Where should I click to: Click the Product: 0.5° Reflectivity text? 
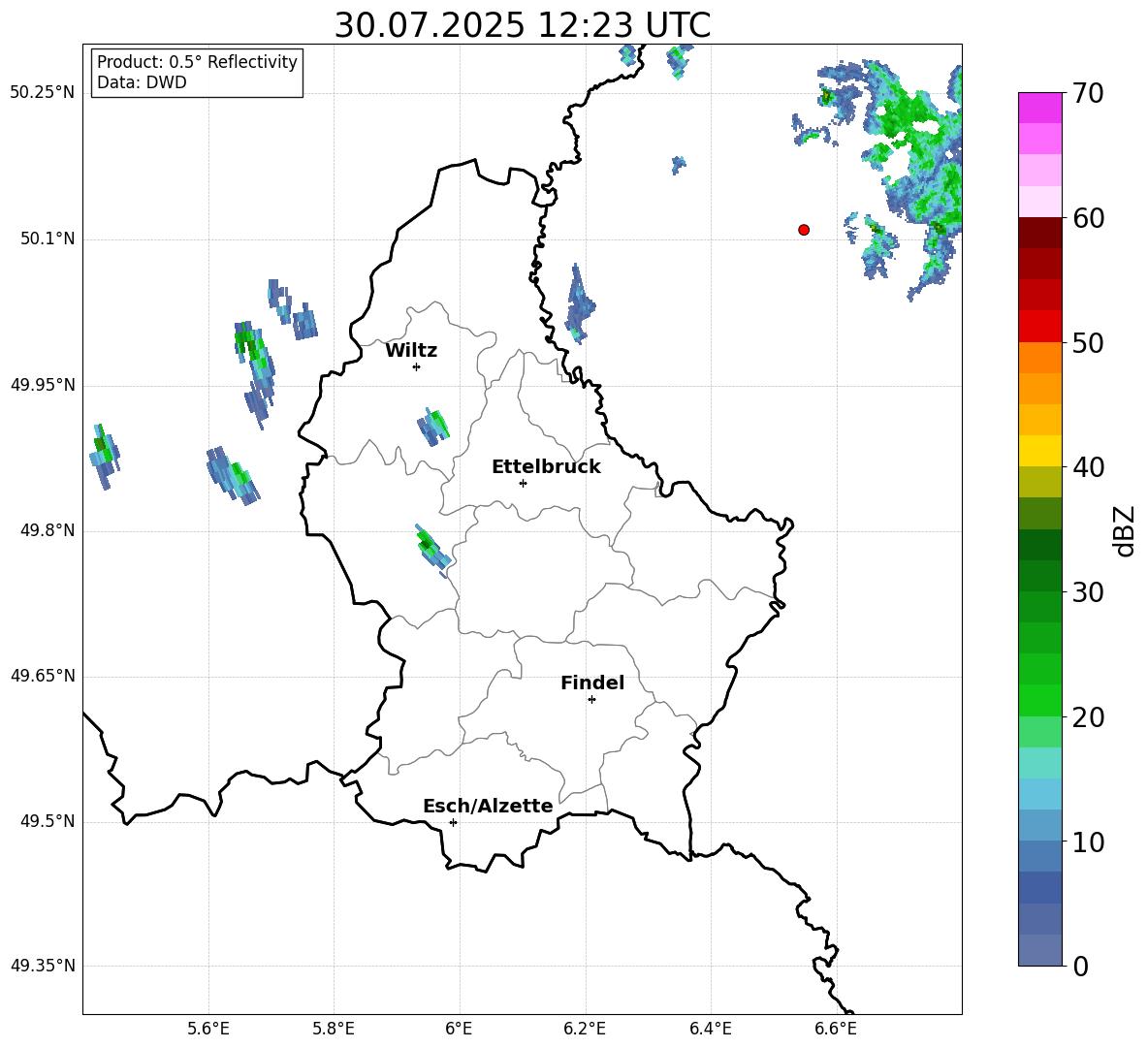[197, 61]
